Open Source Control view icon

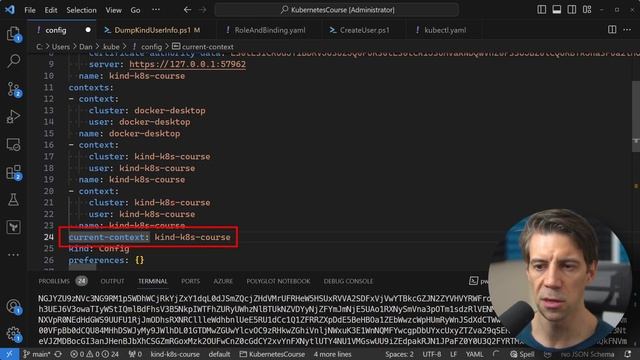coord(13,89)
